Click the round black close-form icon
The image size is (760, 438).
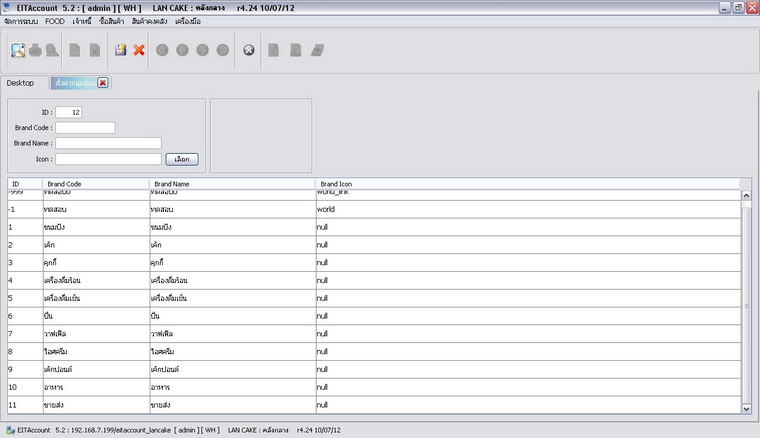click(249, 50)
